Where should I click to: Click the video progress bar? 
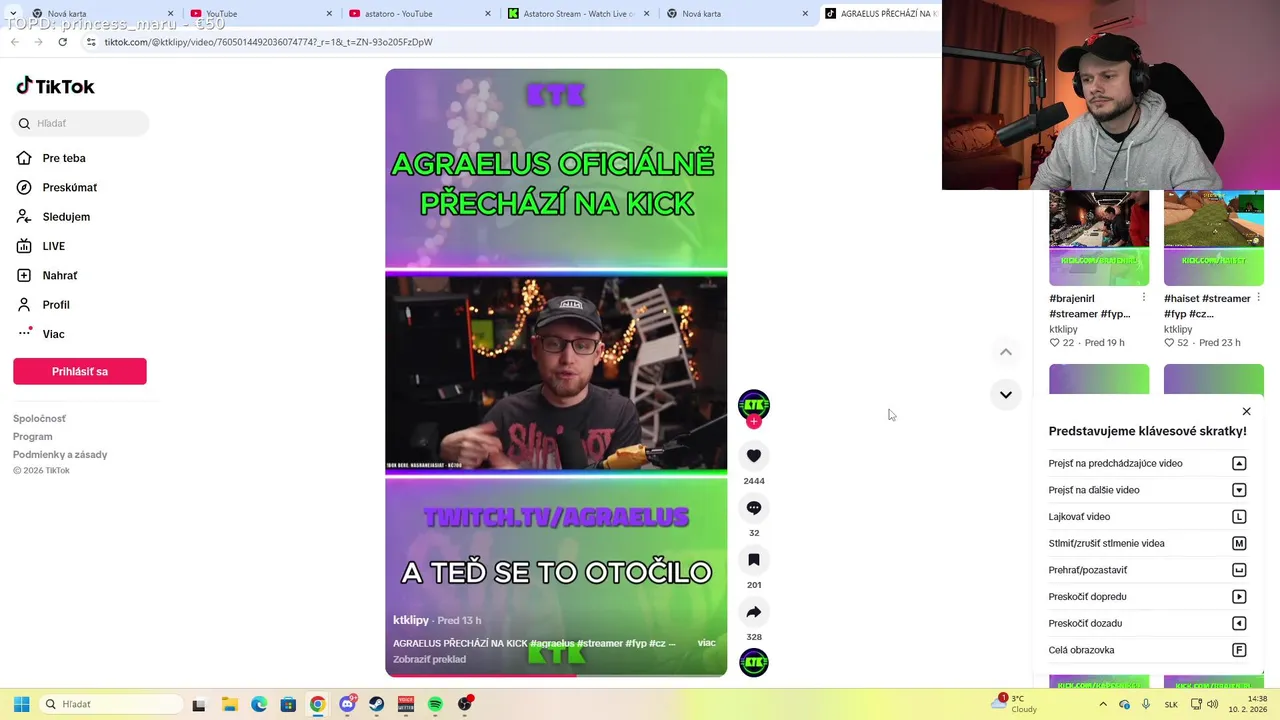click(x=556, y=675)
